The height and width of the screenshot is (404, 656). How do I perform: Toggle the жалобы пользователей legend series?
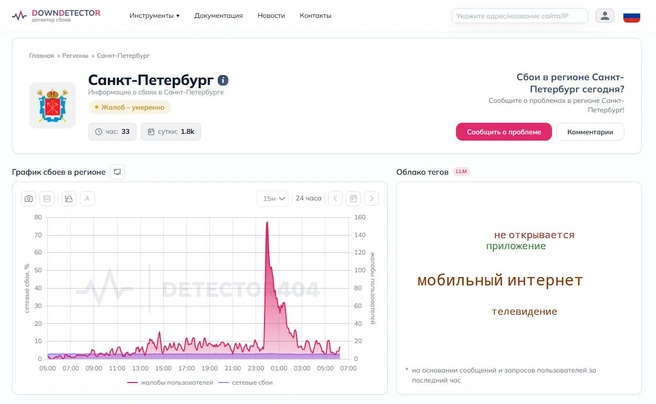(170, 383)
